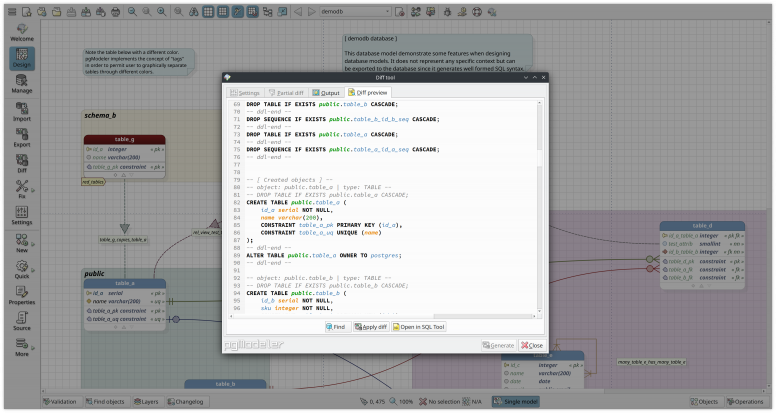
Task: Click the many_table_e_has_many_table_c label
Action: 651,362
